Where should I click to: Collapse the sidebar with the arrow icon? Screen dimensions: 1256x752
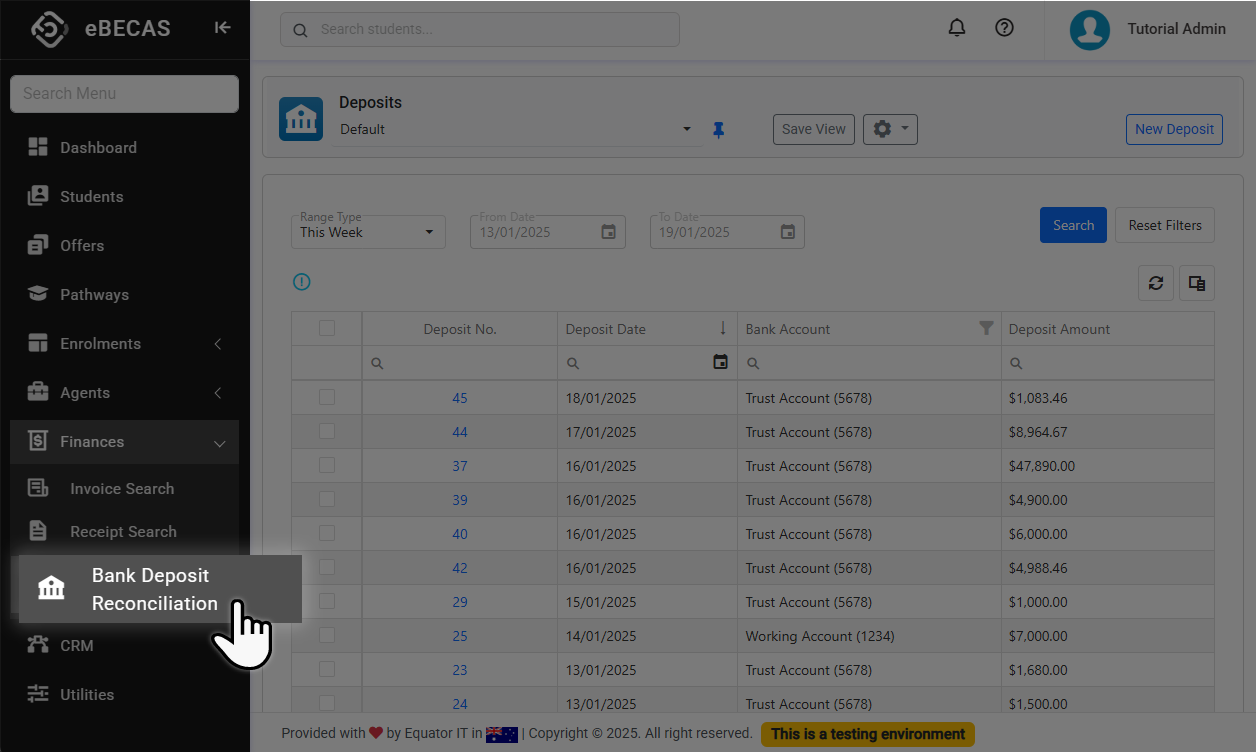pos(222,28)
